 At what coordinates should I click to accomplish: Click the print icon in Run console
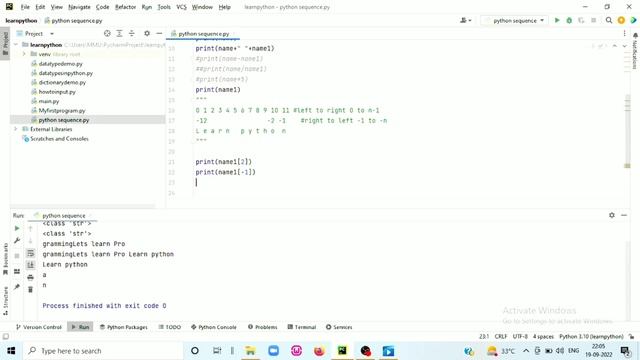[x=30, y=278]
